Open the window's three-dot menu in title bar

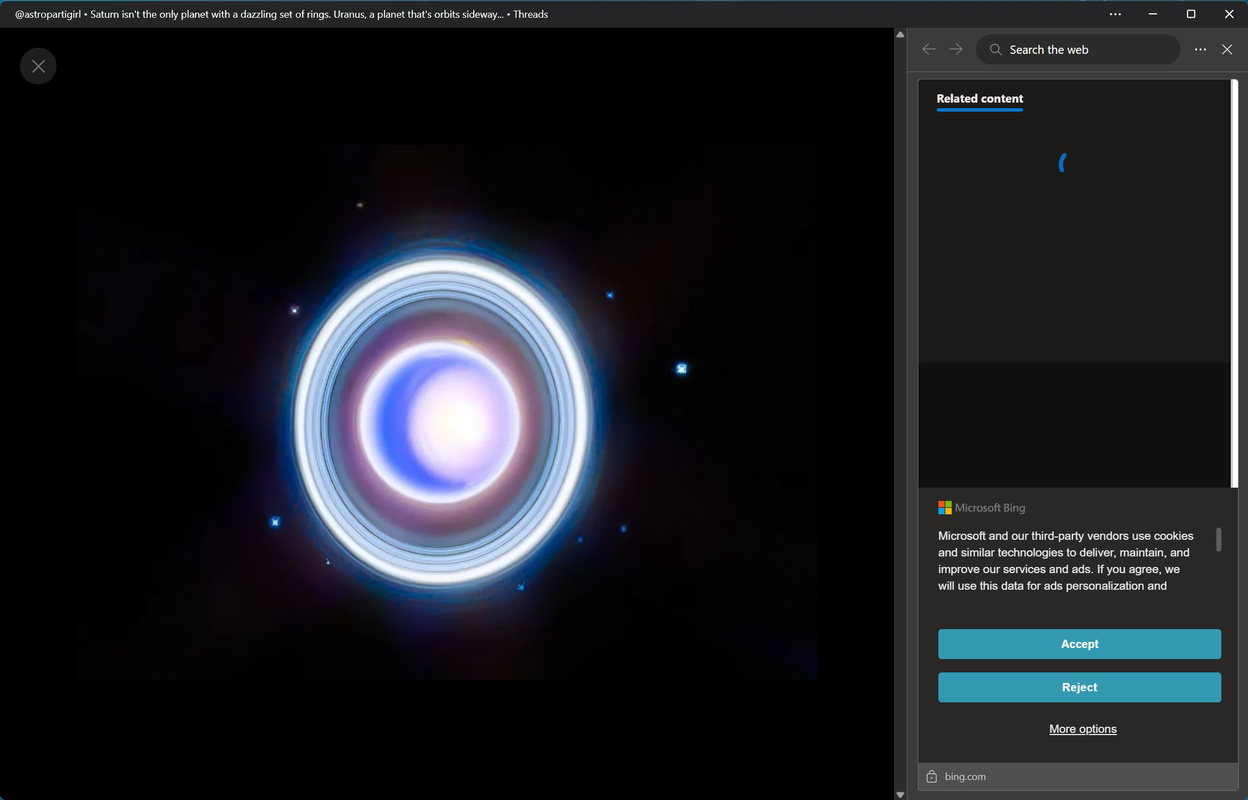(x=1115, y=14)
